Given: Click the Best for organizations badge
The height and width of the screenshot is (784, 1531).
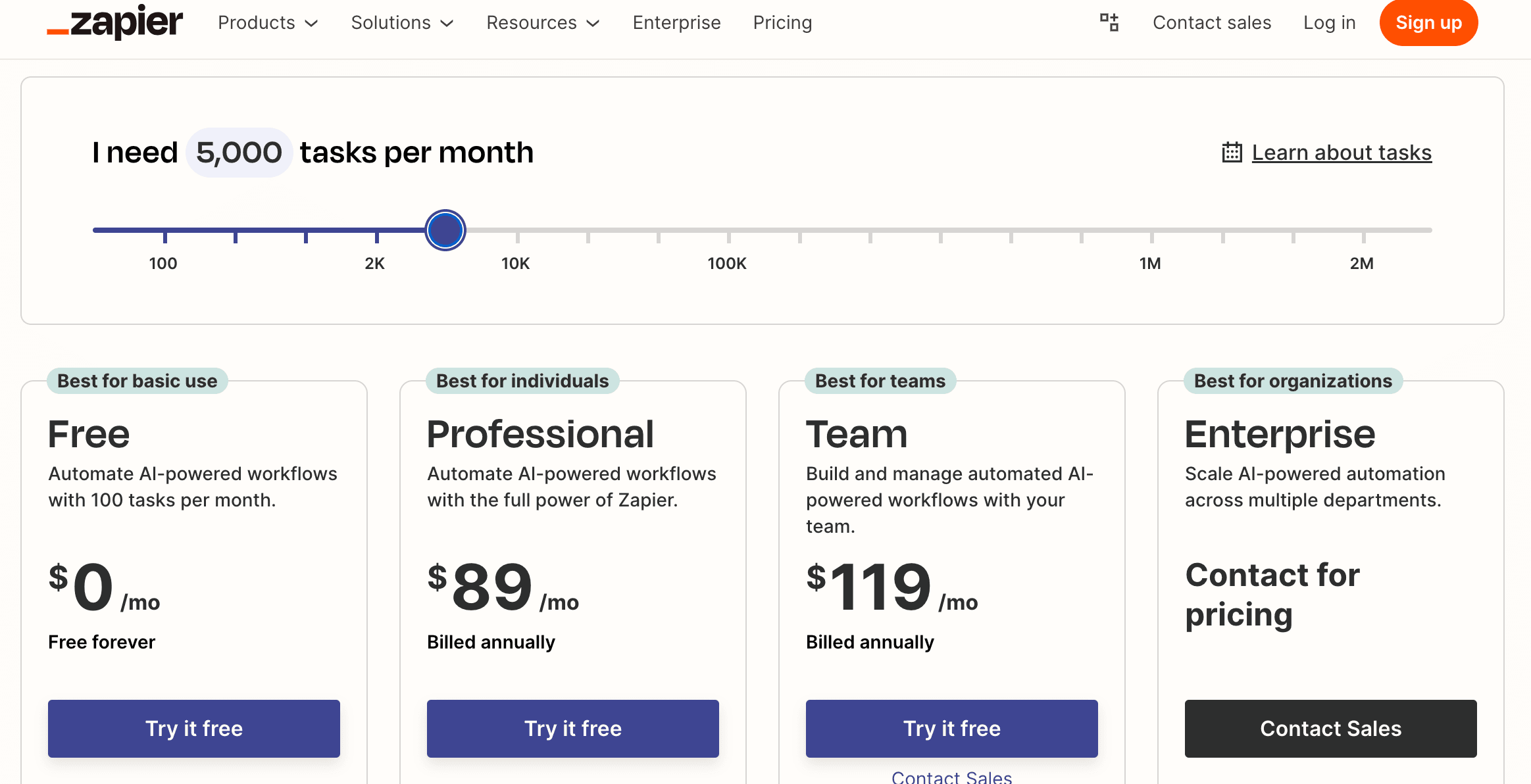Looking at the screenshot, I should click(x=1293, y=381).
